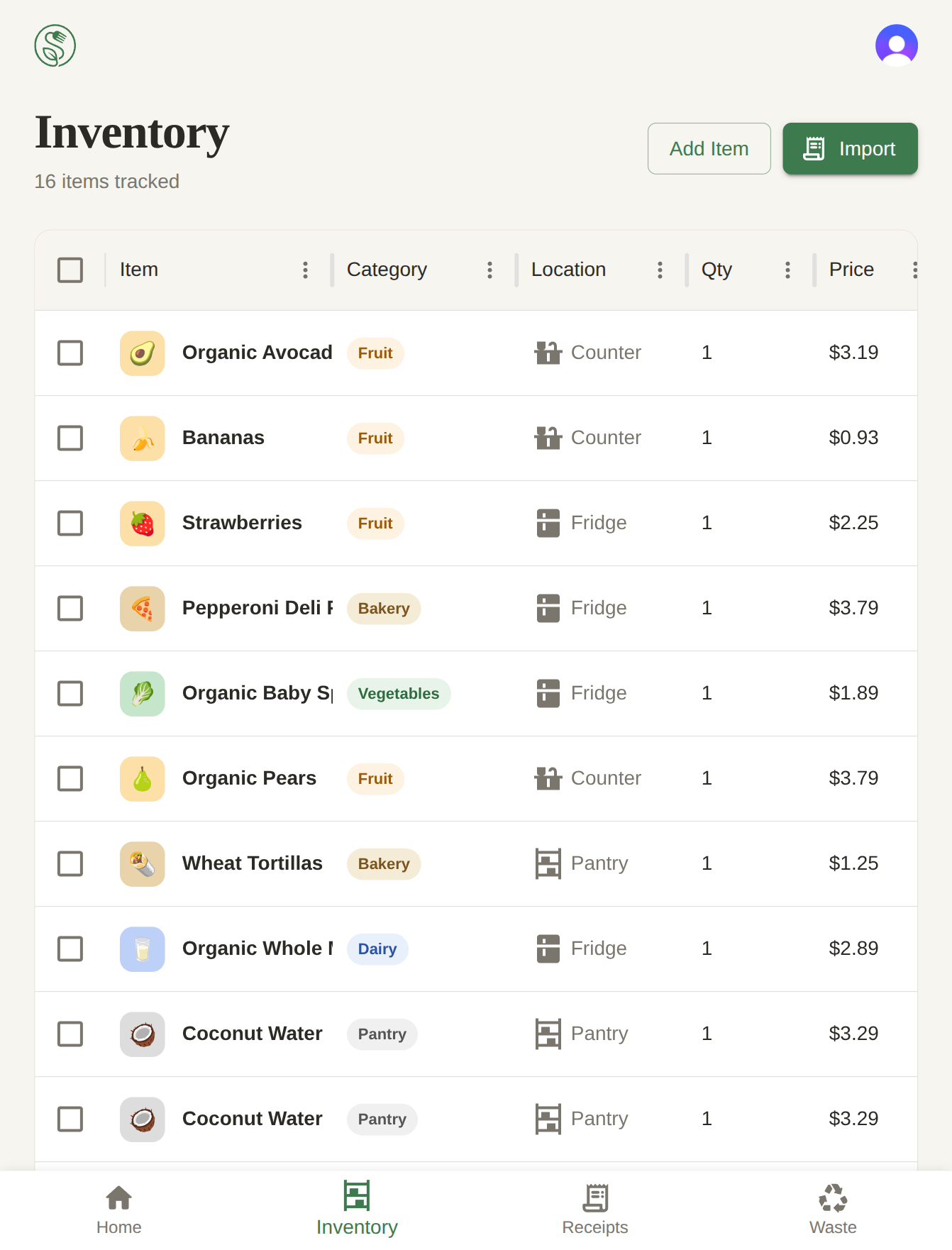Tick the Wheat Tortillas row checkbox

pyautogui.click(x=70, y=863)
